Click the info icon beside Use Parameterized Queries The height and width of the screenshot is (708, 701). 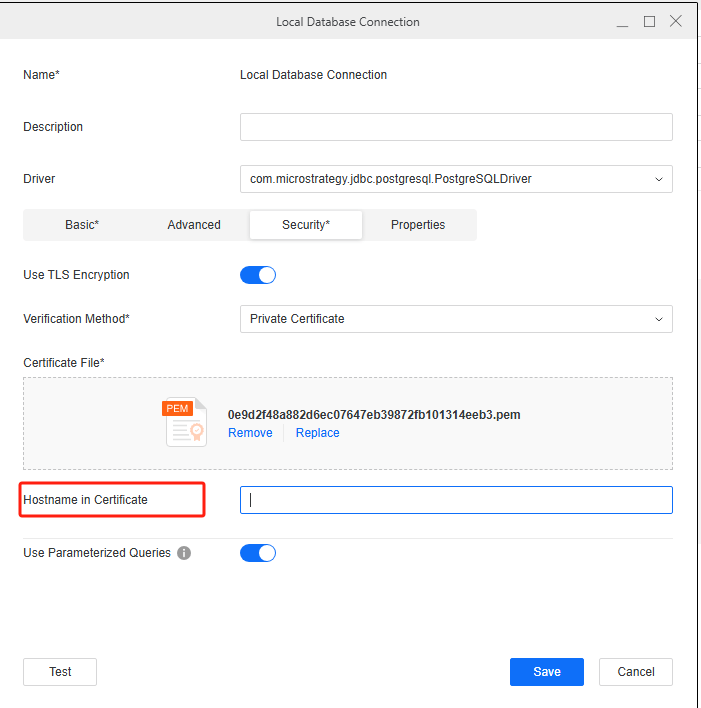coord(184,553)
